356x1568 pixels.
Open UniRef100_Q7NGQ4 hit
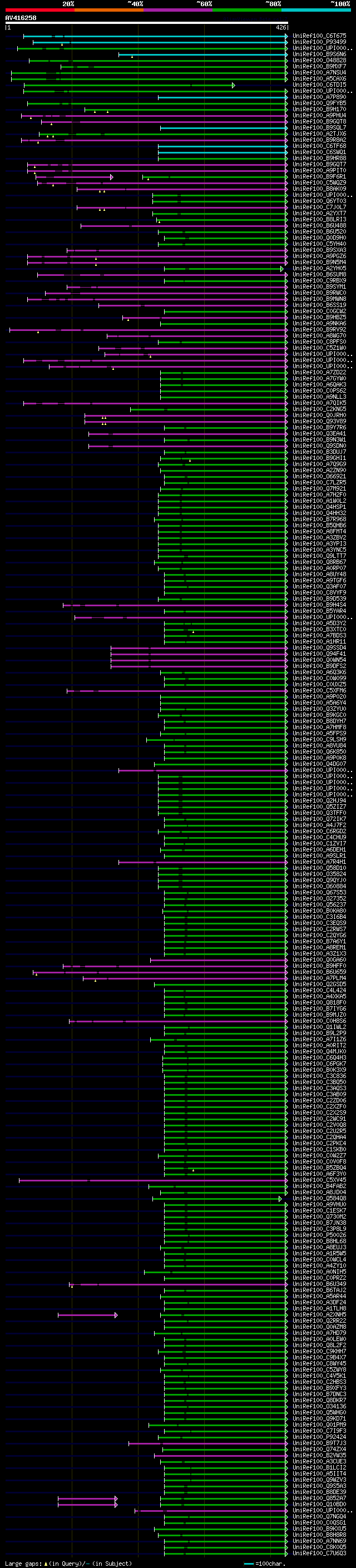click(319, 1516)
